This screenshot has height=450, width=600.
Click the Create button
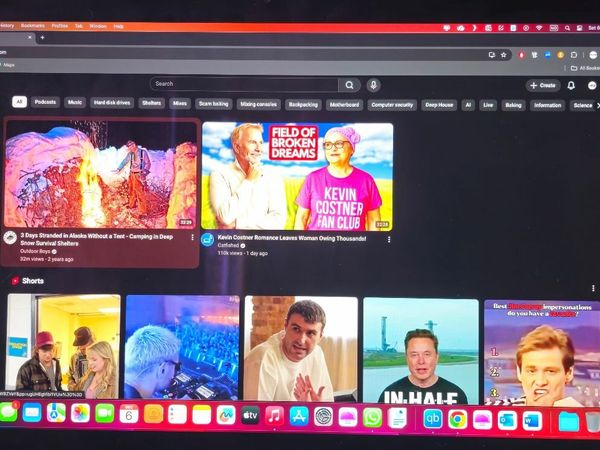pos(543,85)
